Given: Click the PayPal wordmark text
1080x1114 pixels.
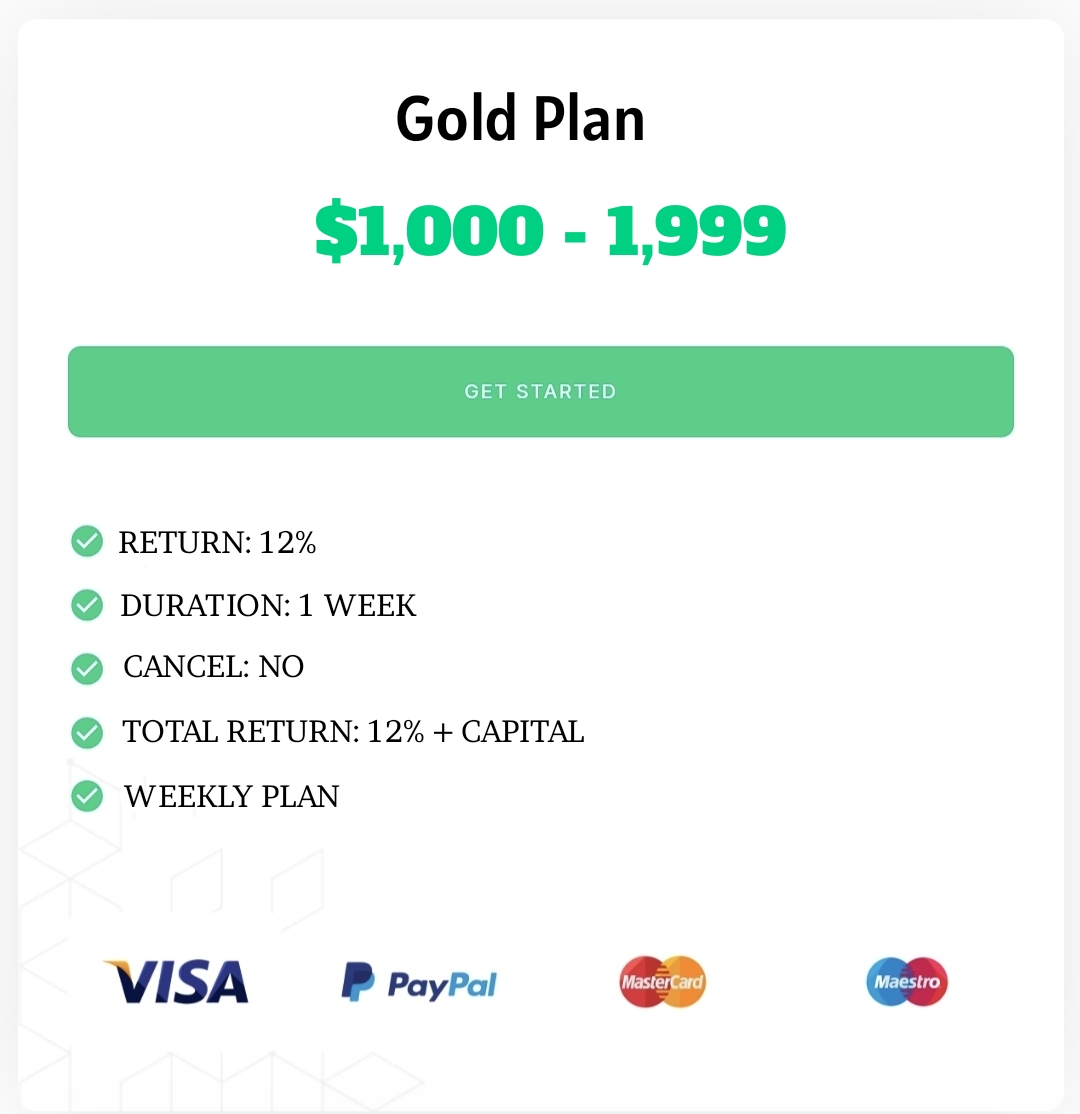Looking at the screenshot, I should pyautogui.click(x=442, y=985).
